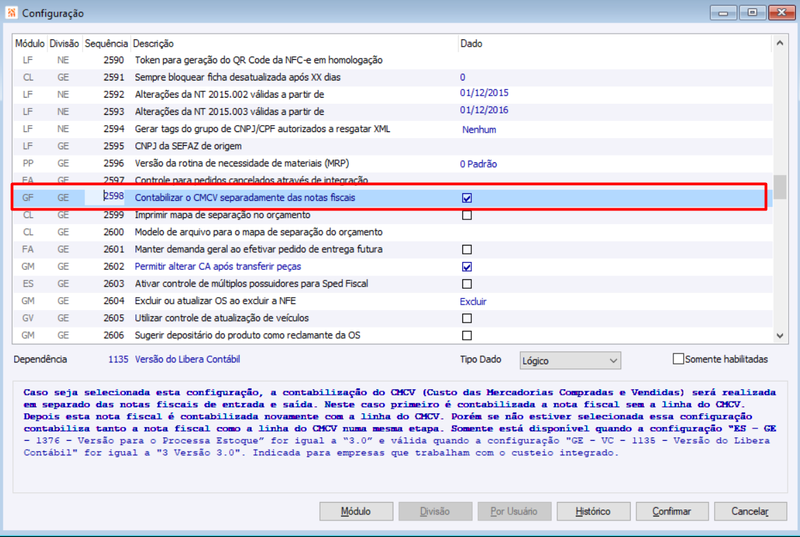This screenshot has height=537, width=800.
Task: Click the value 0 in row 2591
Action: click(462, 78)
